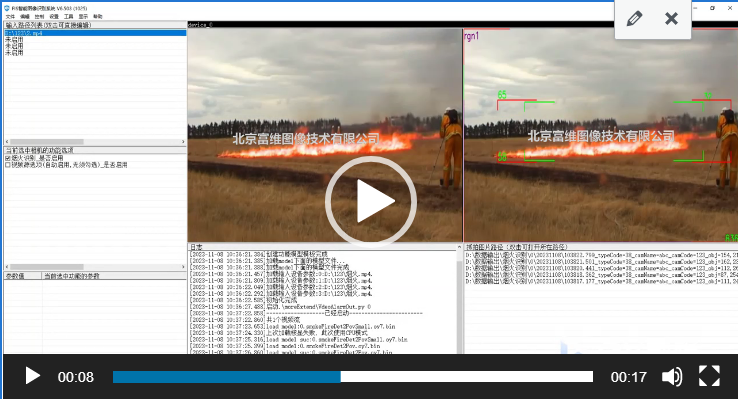Open the 文件 menu
Screen dimensions: 738x399
point(10,16)
